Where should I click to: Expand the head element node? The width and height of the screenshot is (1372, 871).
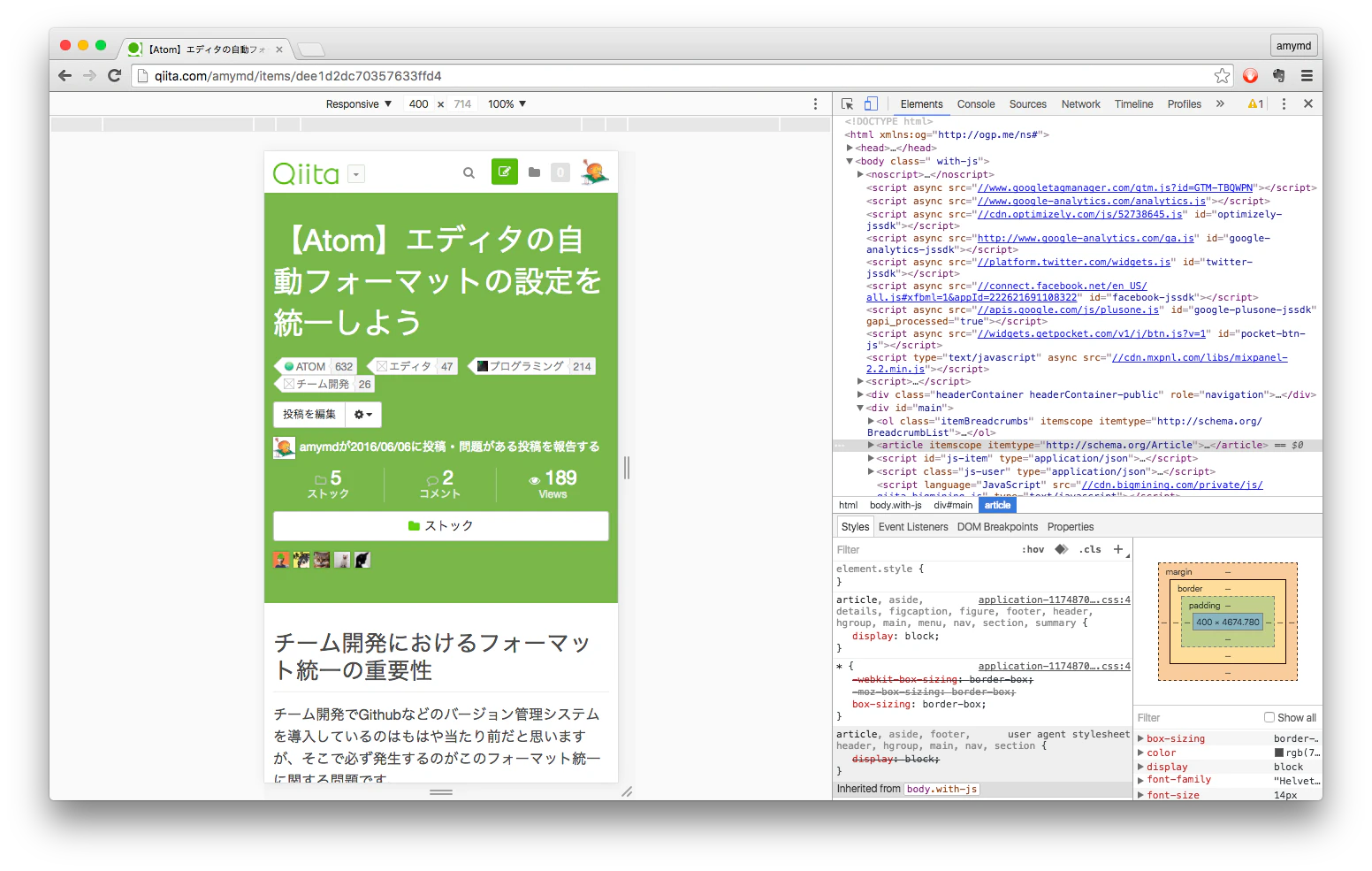pyautogui.click(x=850, y=148)
